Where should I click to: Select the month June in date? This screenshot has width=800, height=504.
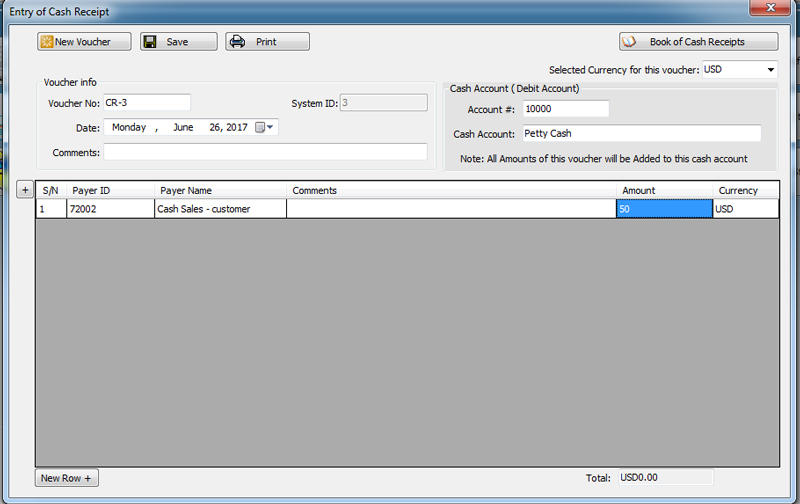coord(183,127)
